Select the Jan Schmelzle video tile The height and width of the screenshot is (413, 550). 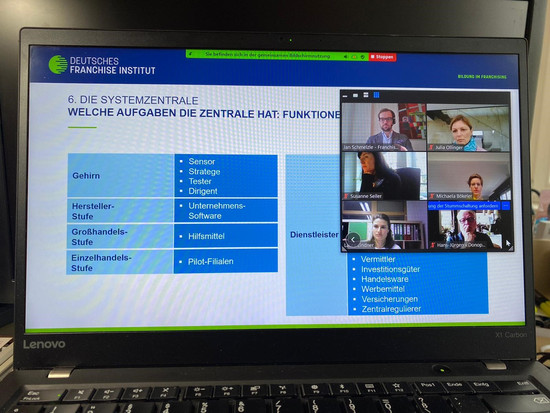(384, 127)
